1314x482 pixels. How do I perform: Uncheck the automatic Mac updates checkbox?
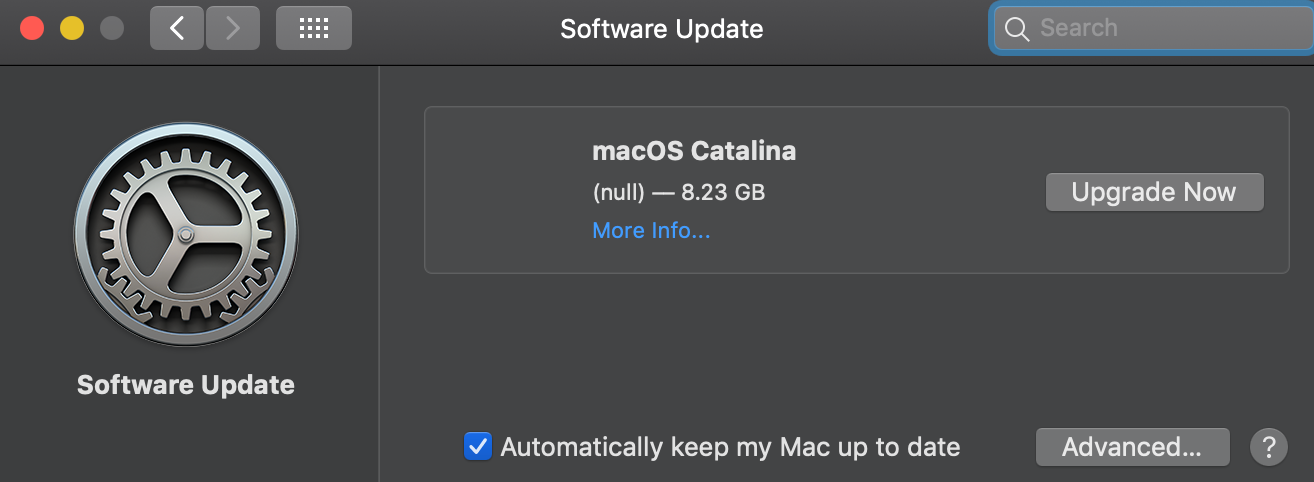click(x=478, y=446)
